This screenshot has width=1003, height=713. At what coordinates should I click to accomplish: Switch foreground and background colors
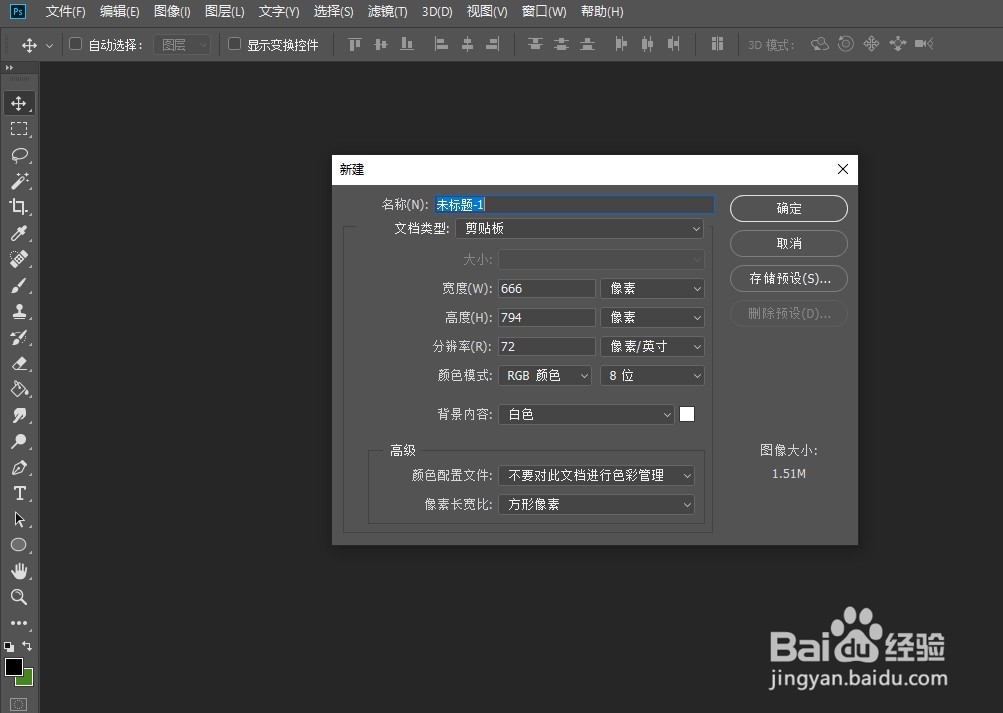[x=25, y=646]
